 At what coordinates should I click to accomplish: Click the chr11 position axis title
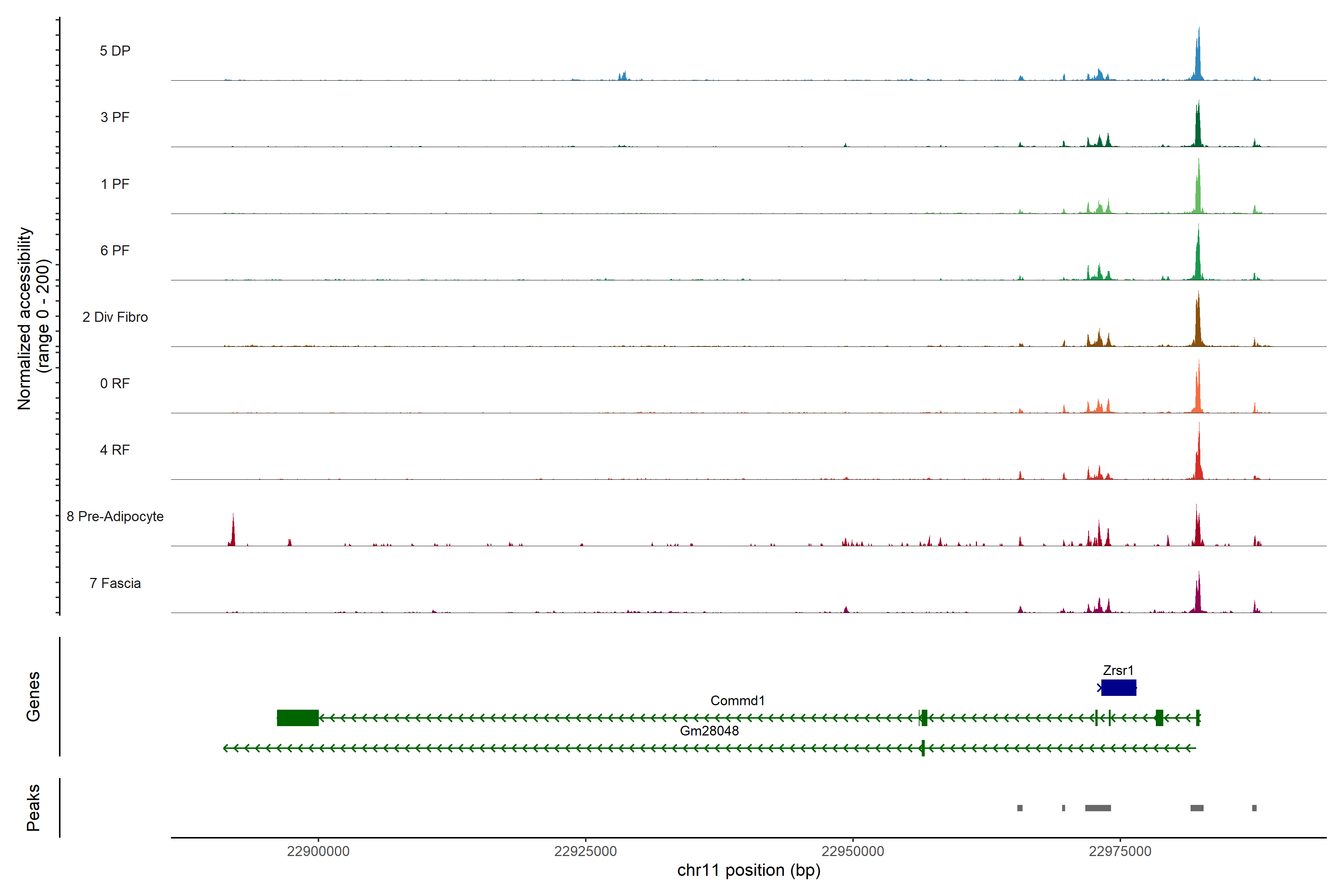click(749, 870)
